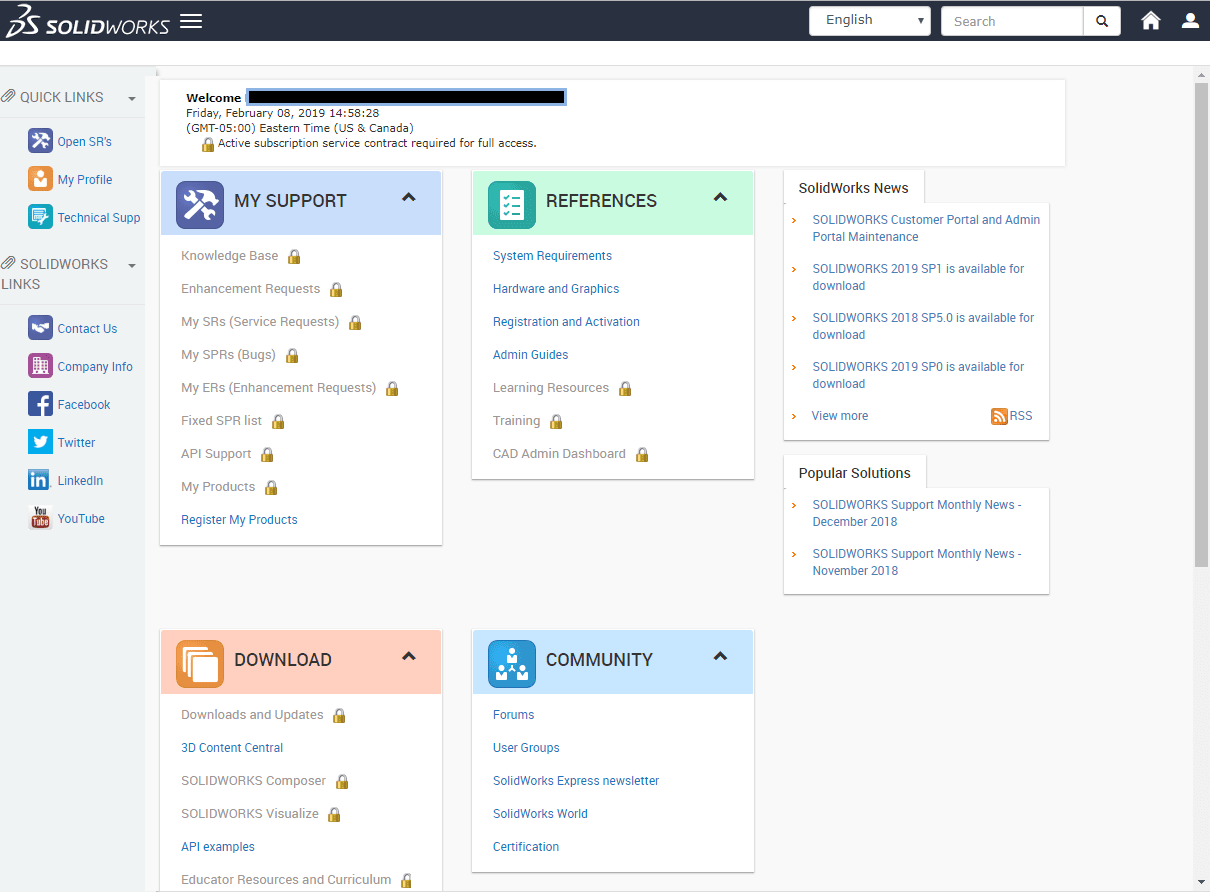Open SOLIDWORKS 2019 SP1 download news
This screenshot has height=892, width=1210.
pos(918,277)
